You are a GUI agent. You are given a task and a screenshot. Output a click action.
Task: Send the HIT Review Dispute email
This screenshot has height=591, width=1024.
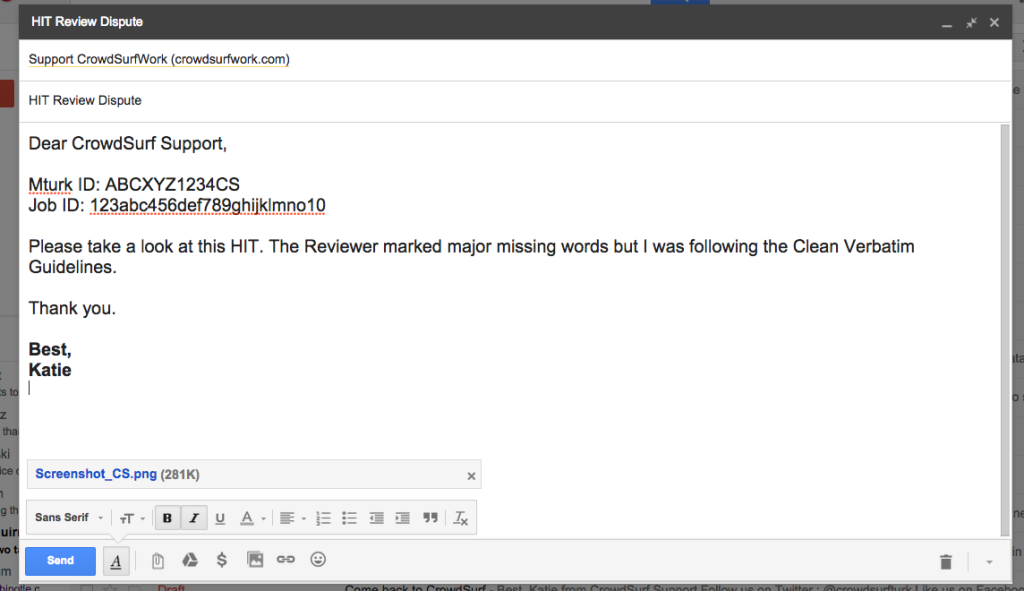60,561
